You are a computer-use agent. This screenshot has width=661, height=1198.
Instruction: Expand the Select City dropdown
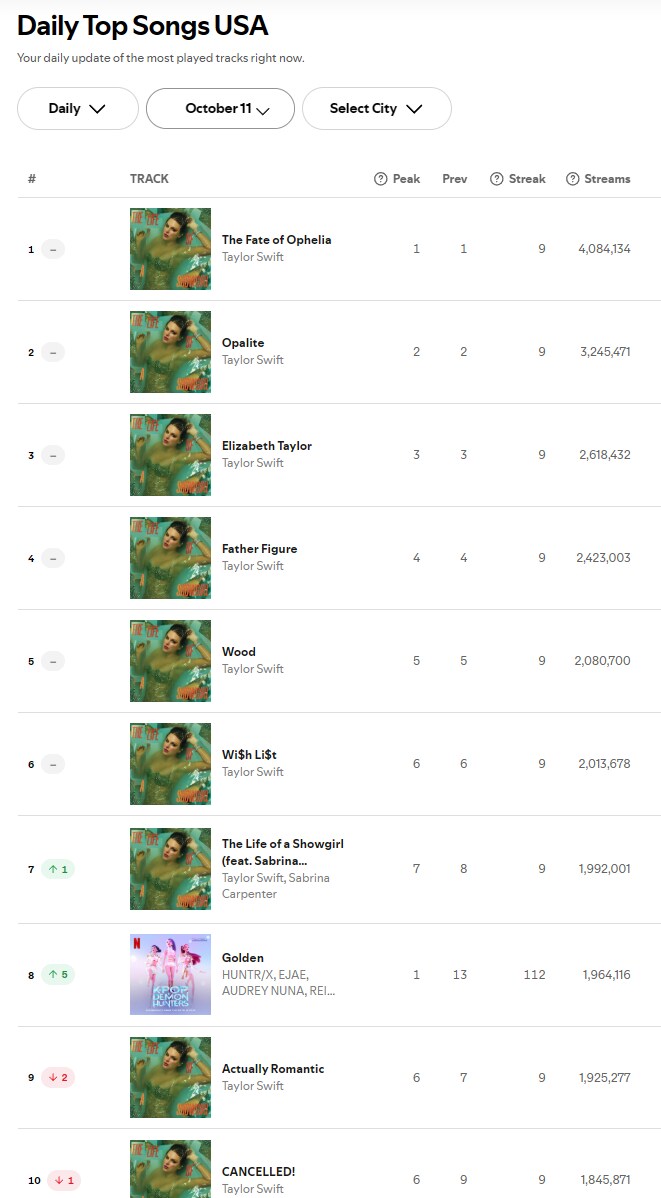376,109
